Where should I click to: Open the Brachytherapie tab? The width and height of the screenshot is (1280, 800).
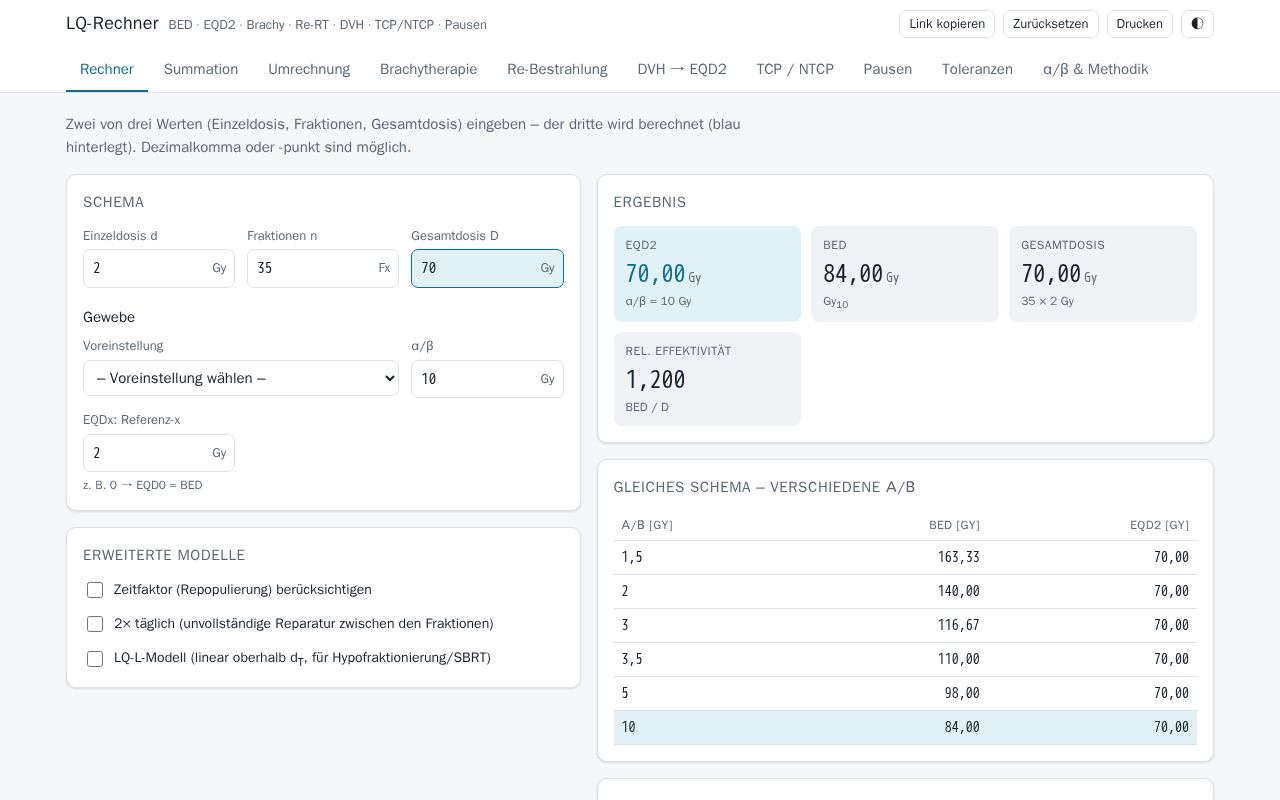click(x=428, y=69)
